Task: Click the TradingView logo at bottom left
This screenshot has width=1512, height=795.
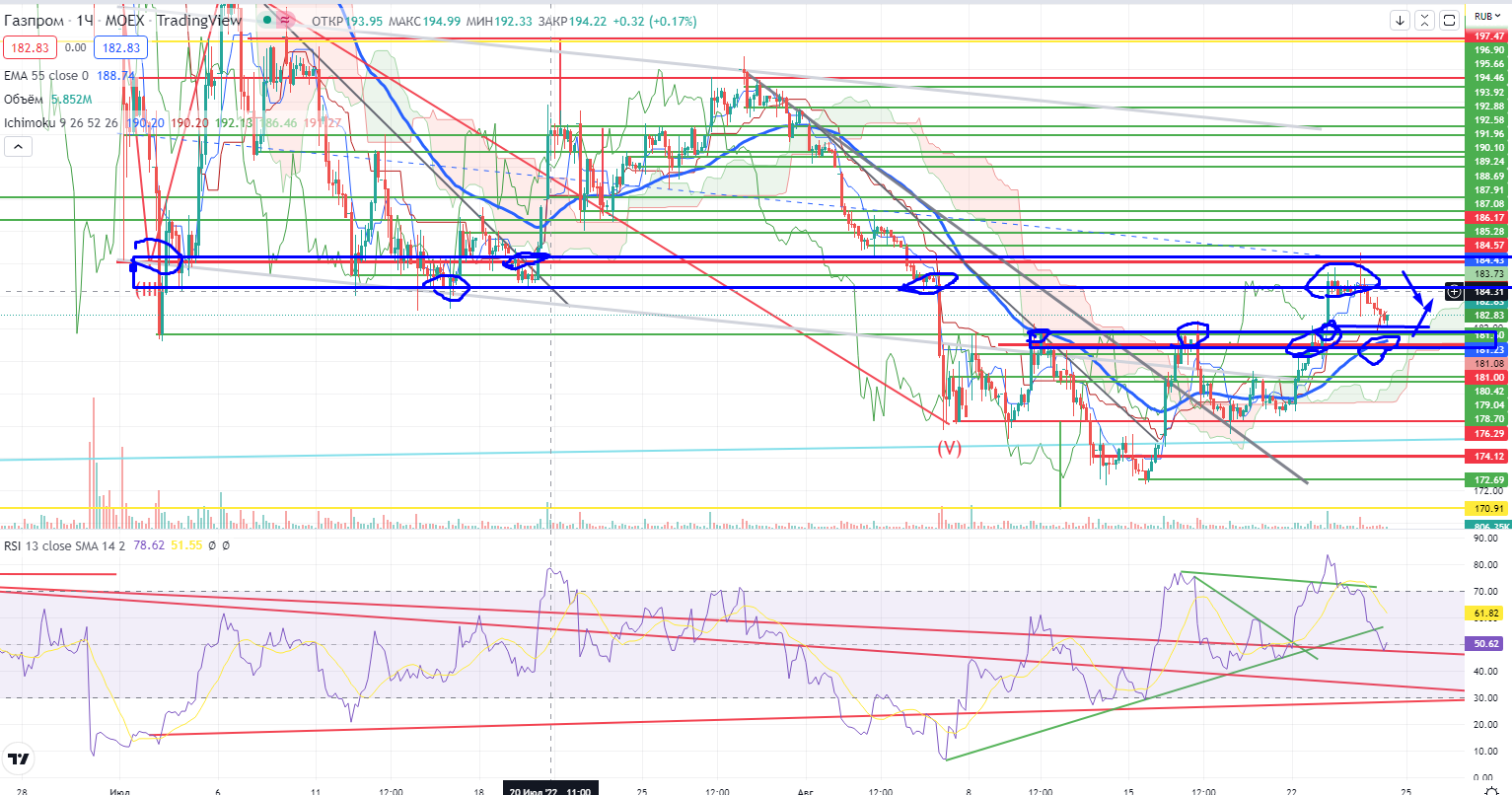Action: click(17, 759)
